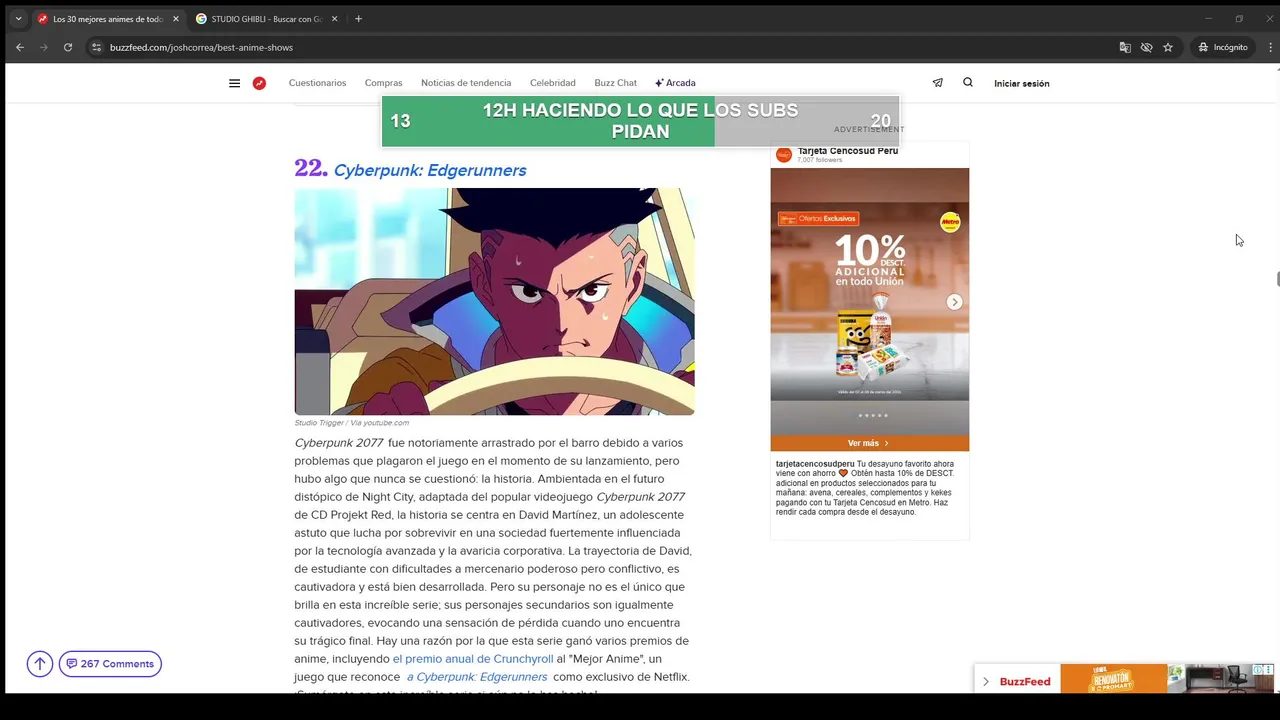Go back to the previous page
1280x720 pixels.
click(20, 47)
